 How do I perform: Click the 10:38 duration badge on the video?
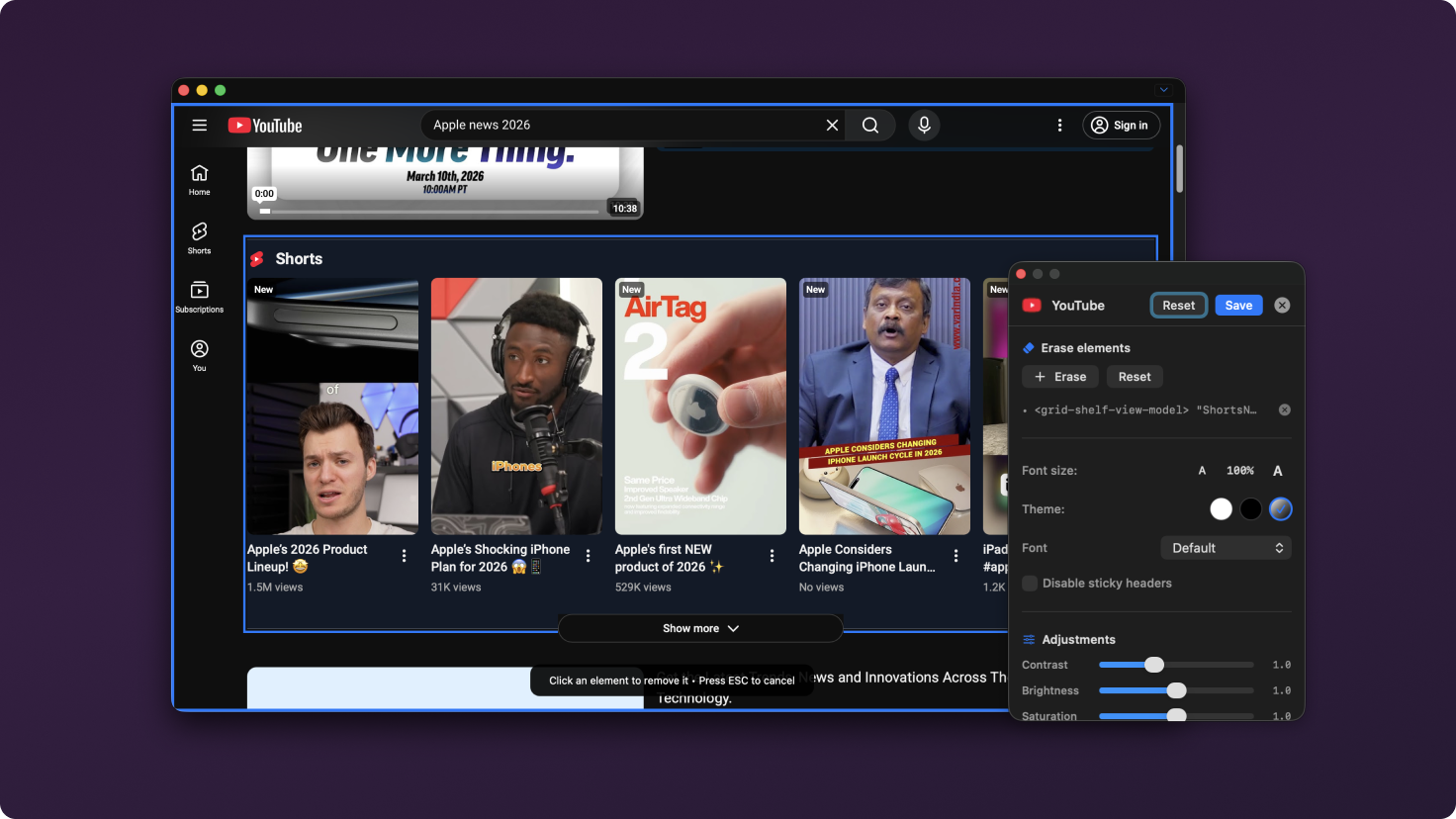[x=625, y=209]
